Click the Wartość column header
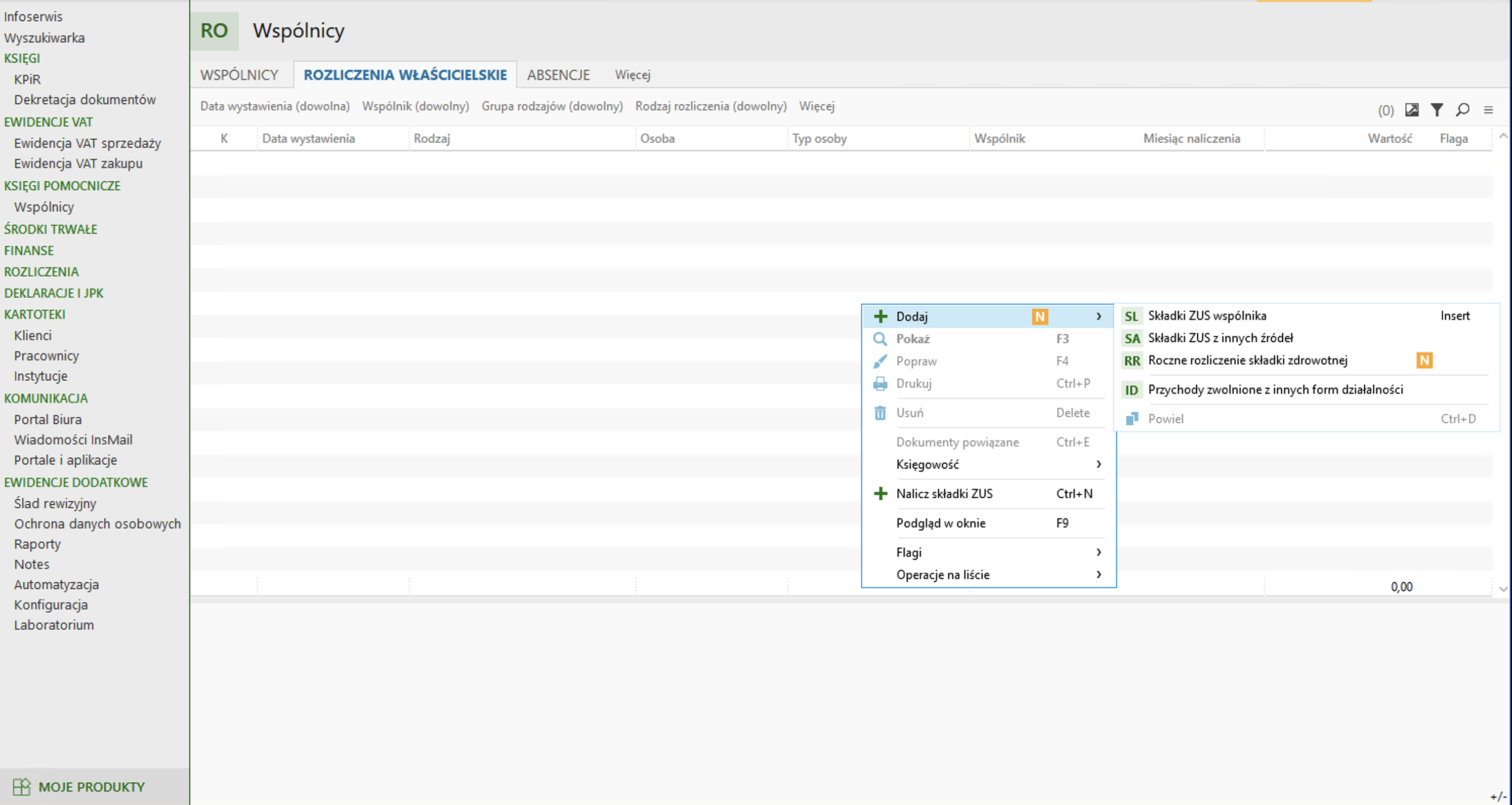The height and width of the screenshot is (805, 1512). [x=1390, y=139]
